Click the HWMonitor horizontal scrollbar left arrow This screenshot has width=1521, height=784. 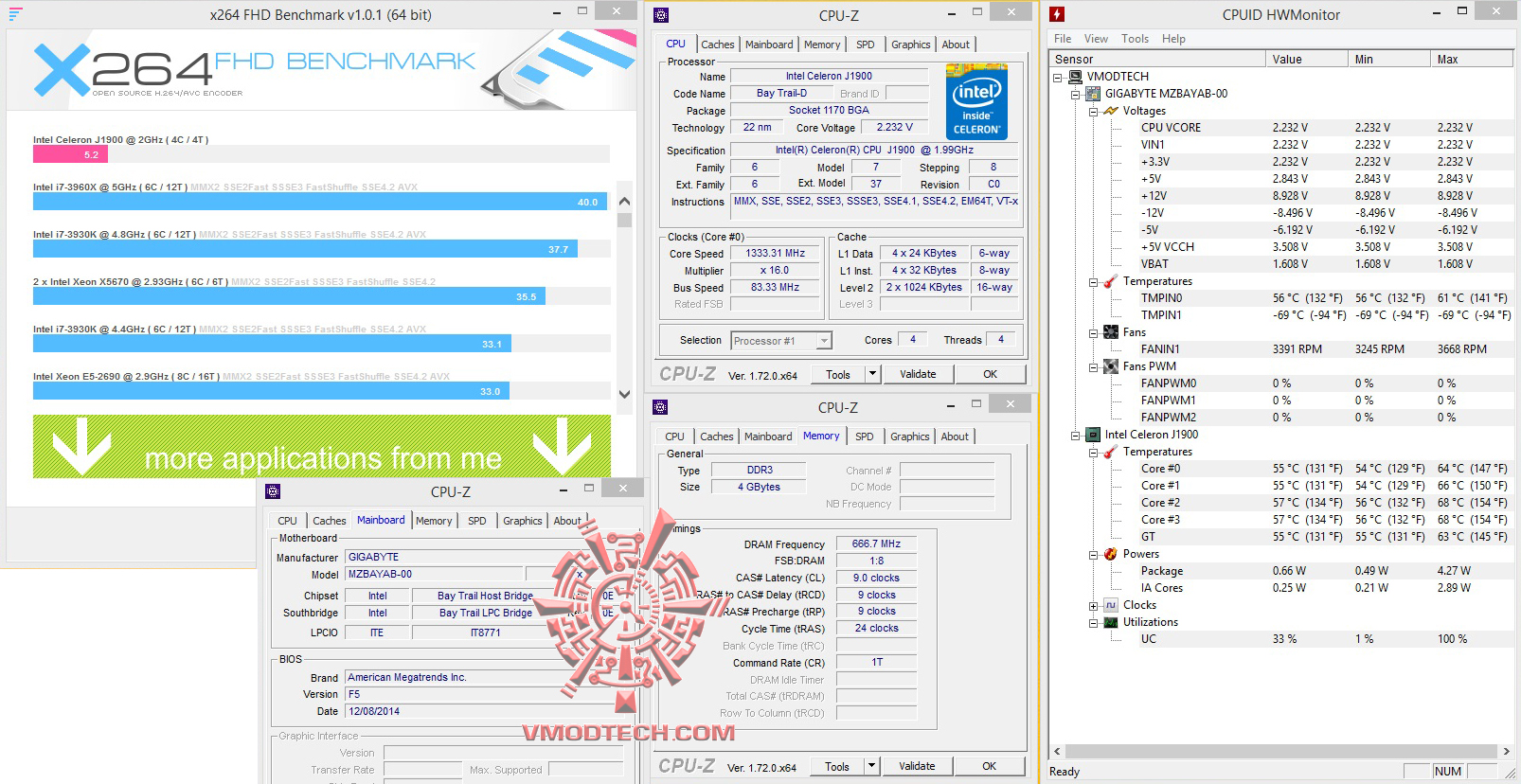coord(1058,751)
